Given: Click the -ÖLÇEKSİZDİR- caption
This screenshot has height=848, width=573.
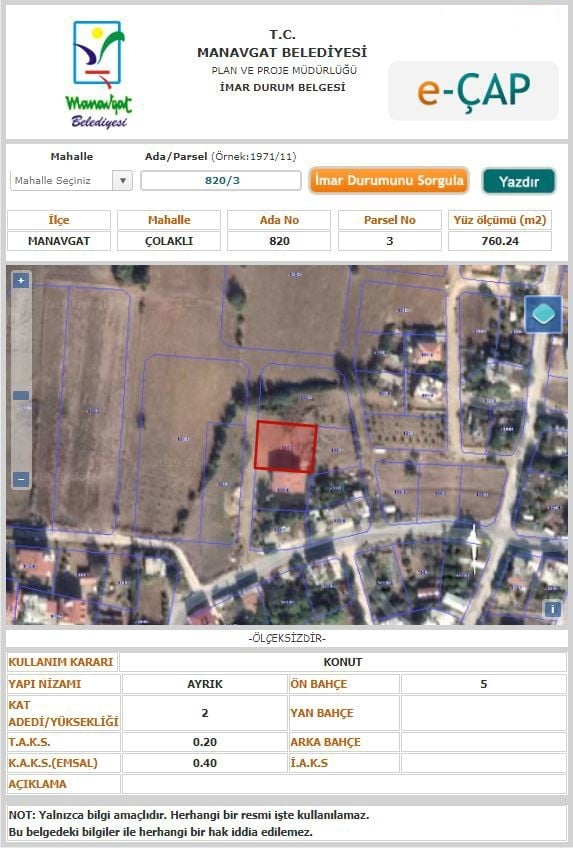Looking at the screenshot, I should 287,639.
